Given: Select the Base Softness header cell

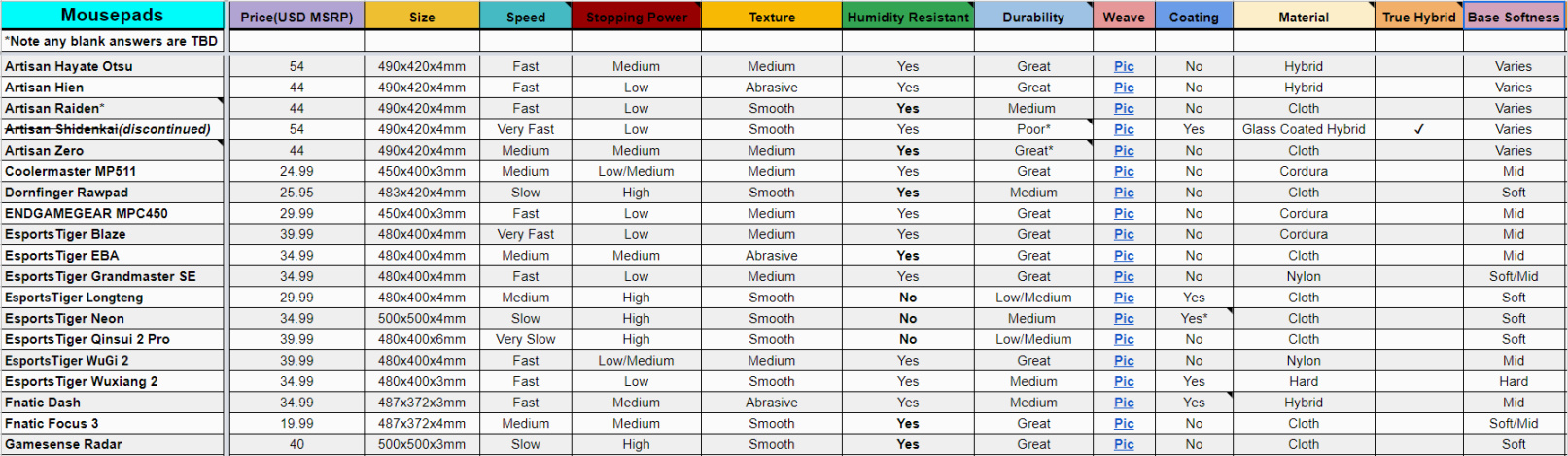Looking at the screenshot, I should pyautogui.click(x=1514, y=16).
